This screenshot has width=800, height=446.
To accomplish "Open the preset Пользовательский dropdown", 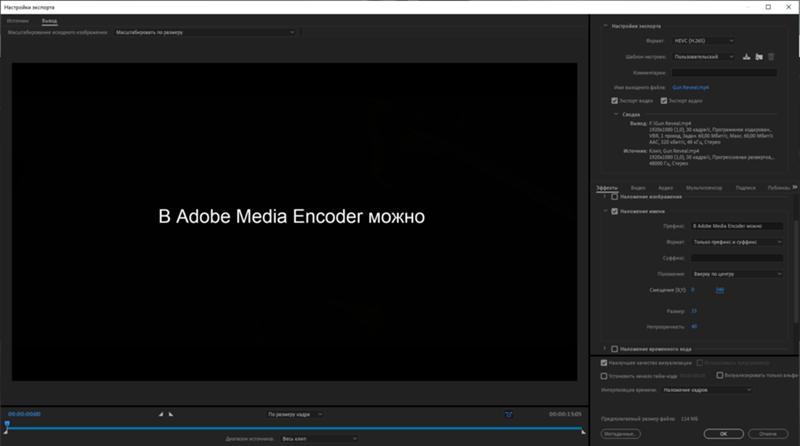I will coord(704,57).
